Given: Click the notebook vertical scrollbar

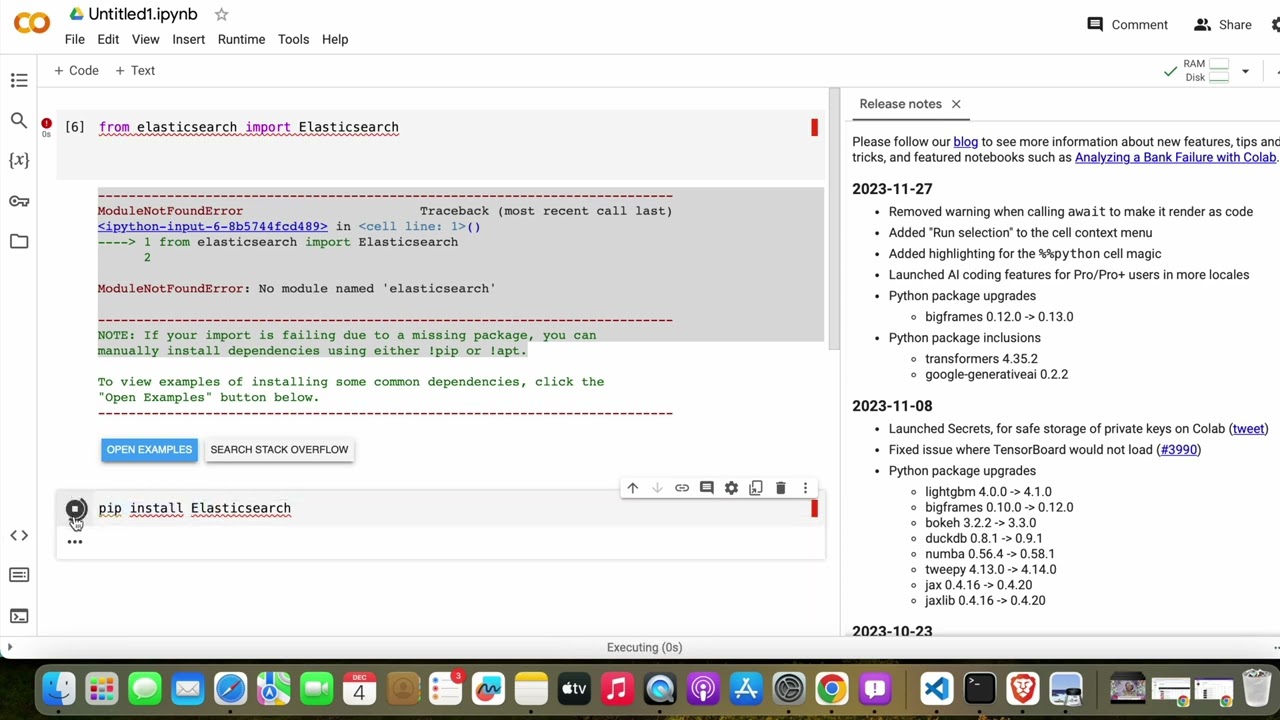Looking at the screenshot, I should click(x=834, y=220).
